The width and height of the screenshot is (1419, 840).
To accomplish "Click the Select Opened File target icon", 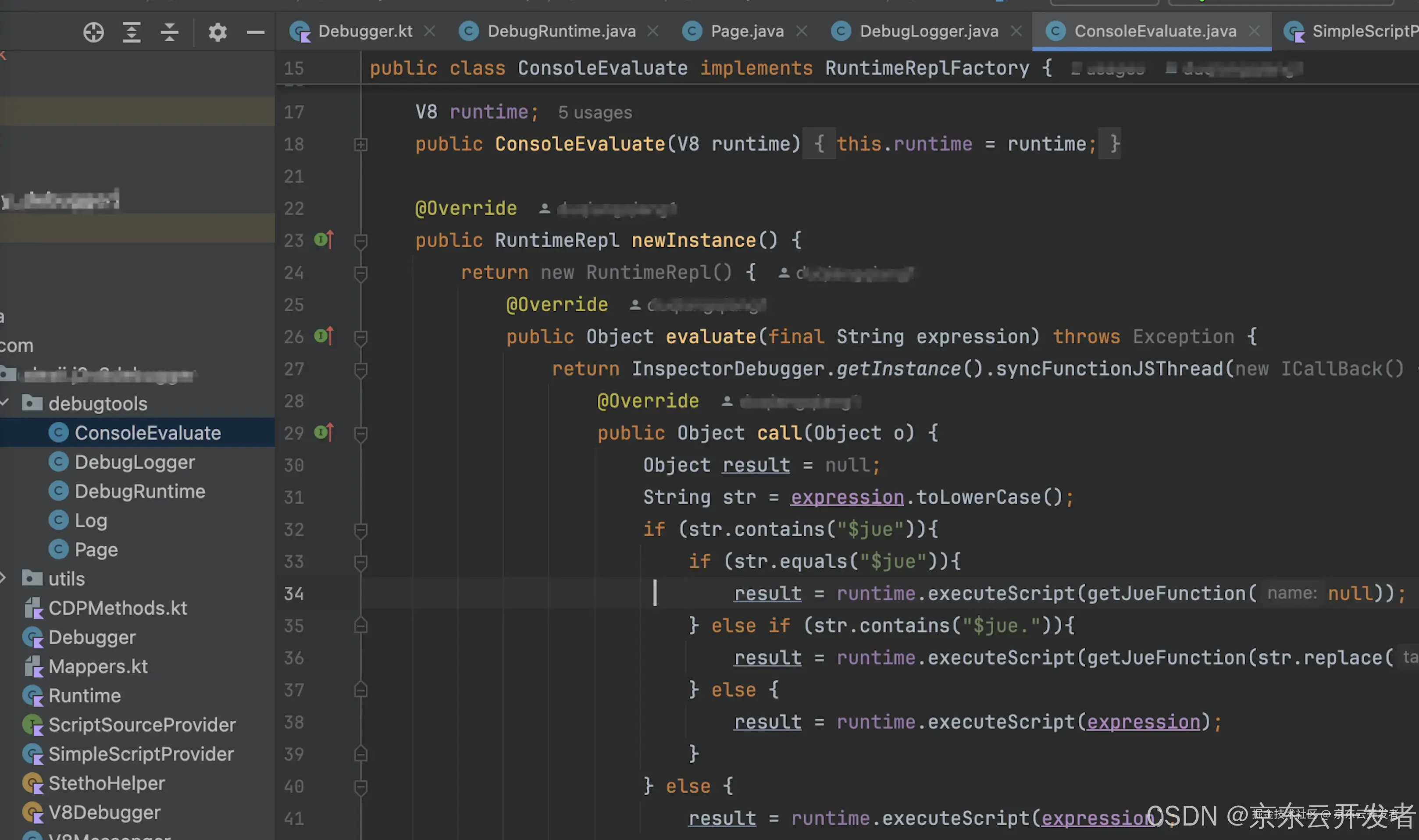I will (93, 32).
